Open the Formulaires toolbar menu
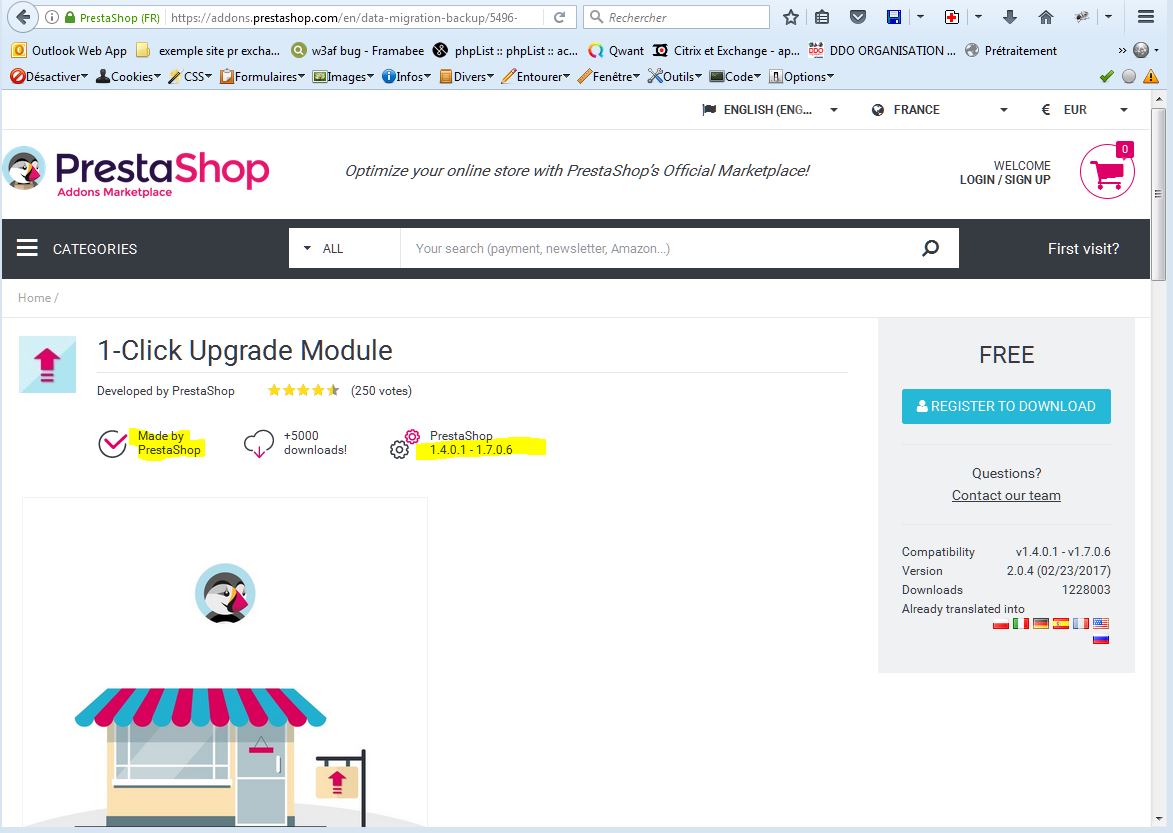 tap(261, 76)
